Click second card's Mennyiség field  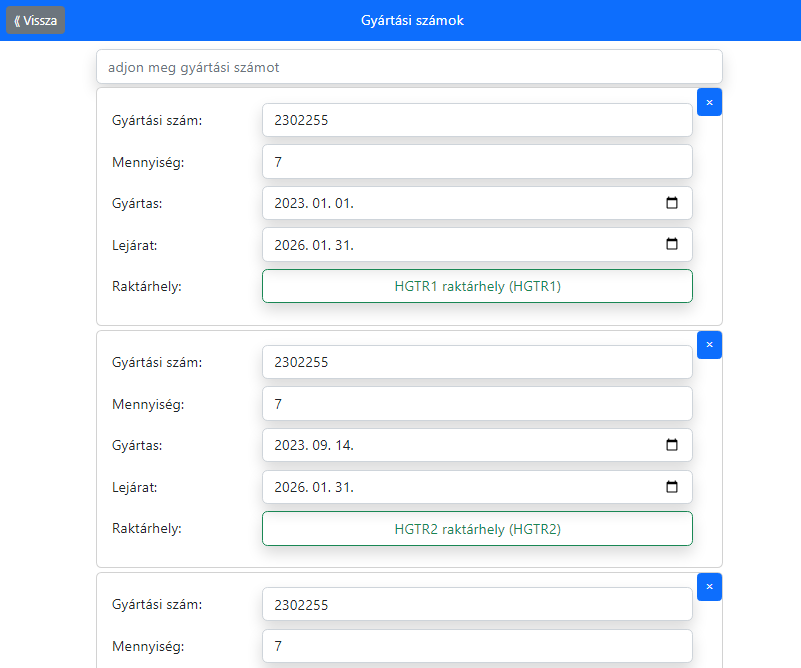(x=477, y=404)
